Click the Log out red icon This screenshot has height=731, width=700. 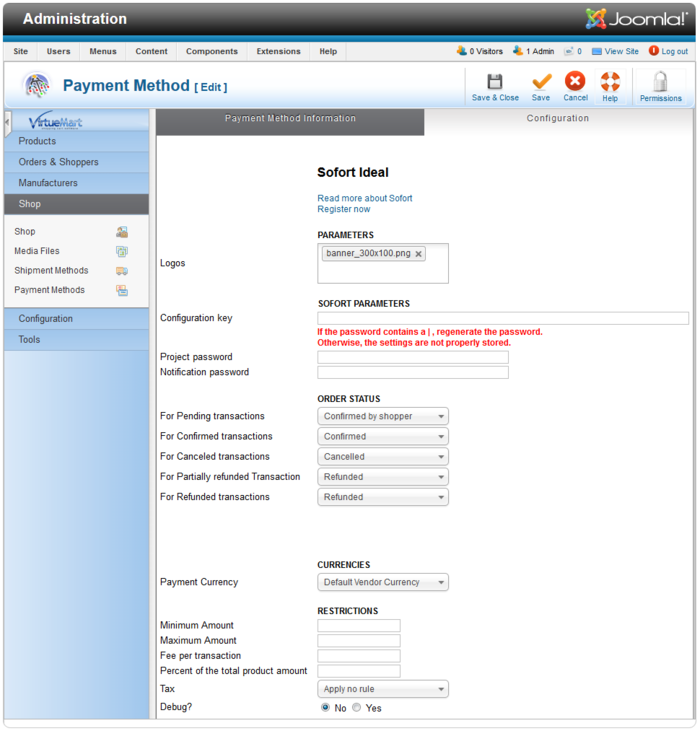[x=654, y=51]
